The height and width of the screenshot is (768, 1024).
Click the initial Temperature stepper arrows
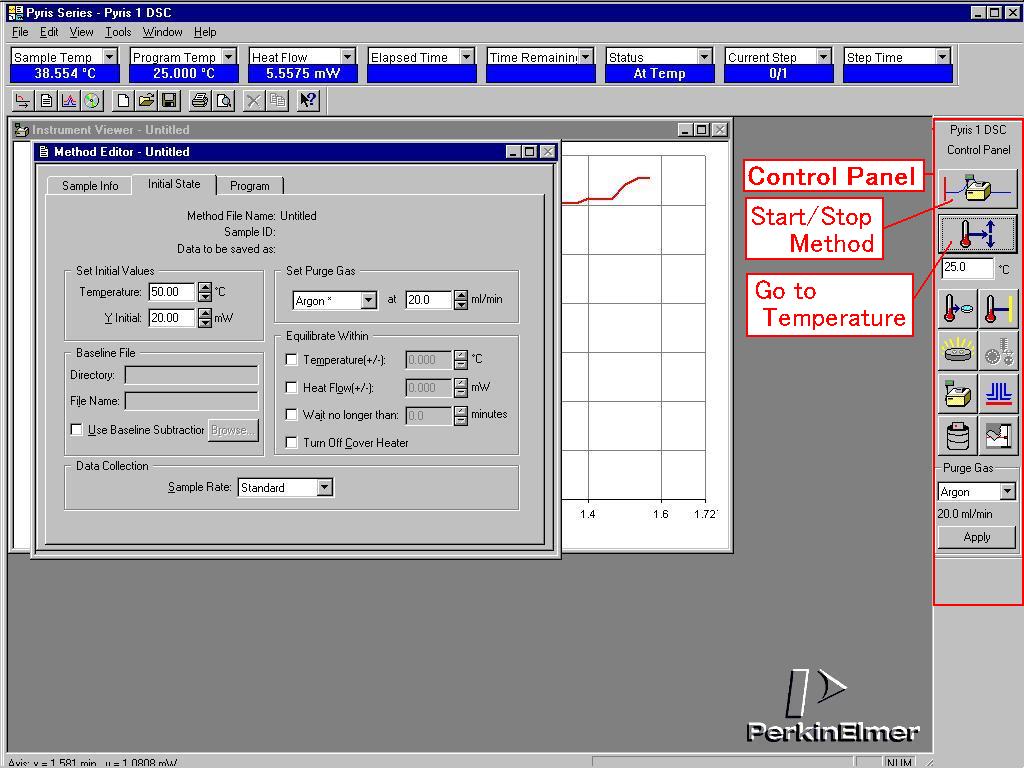coord(205,292)
